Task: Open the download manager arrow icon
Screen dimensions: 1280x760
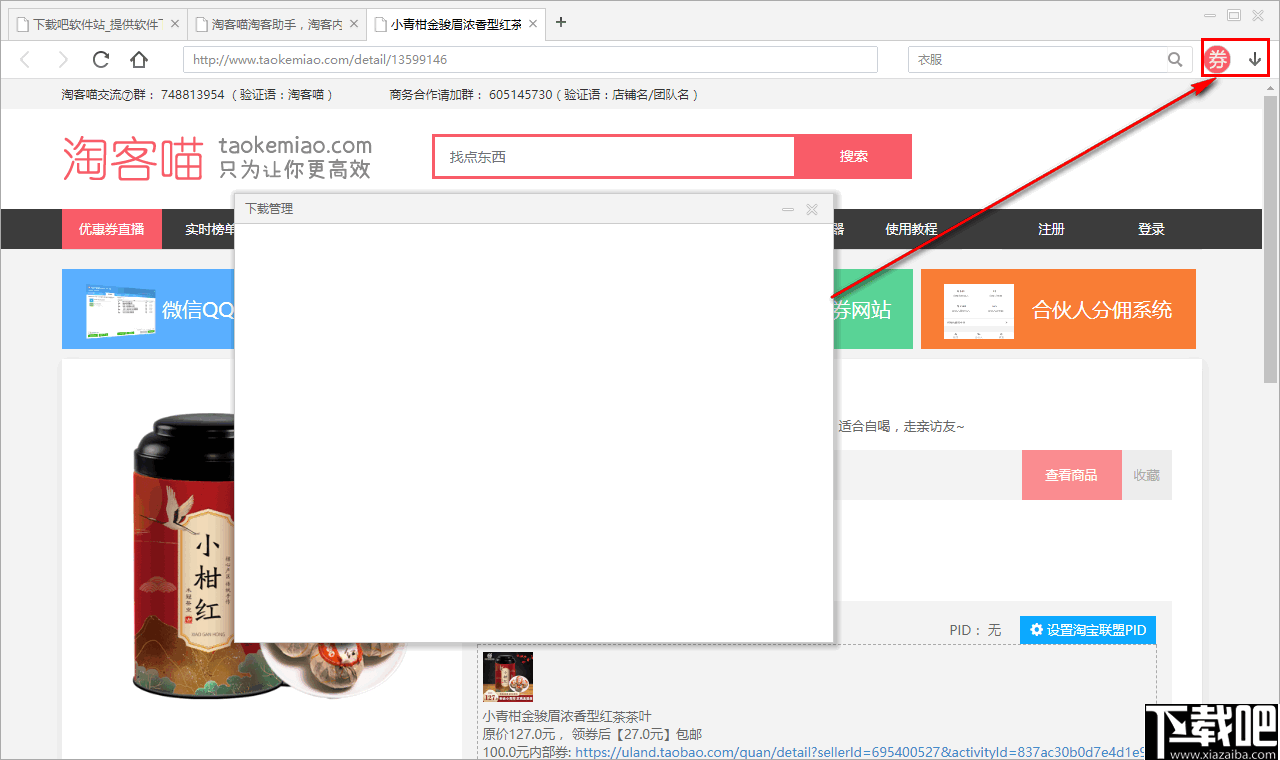Action: [1255, 60]
